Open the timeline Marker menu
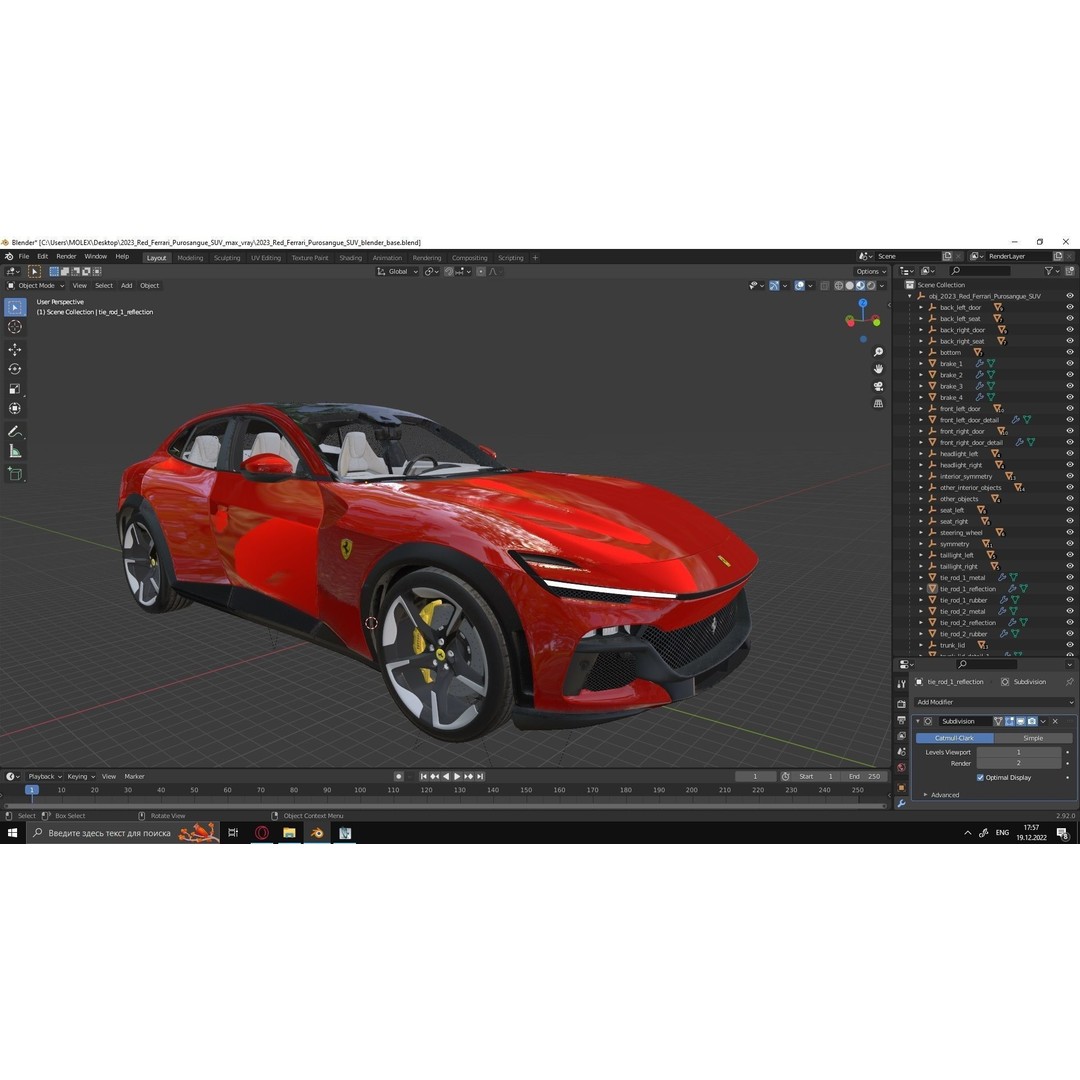 [134, 776]
